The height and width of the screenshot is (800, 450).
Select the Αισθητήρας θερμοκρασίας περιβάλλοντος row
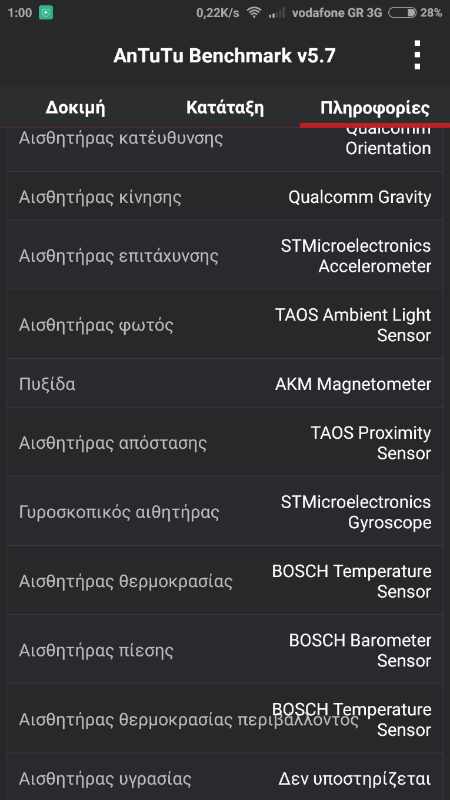tap(225, 719)
